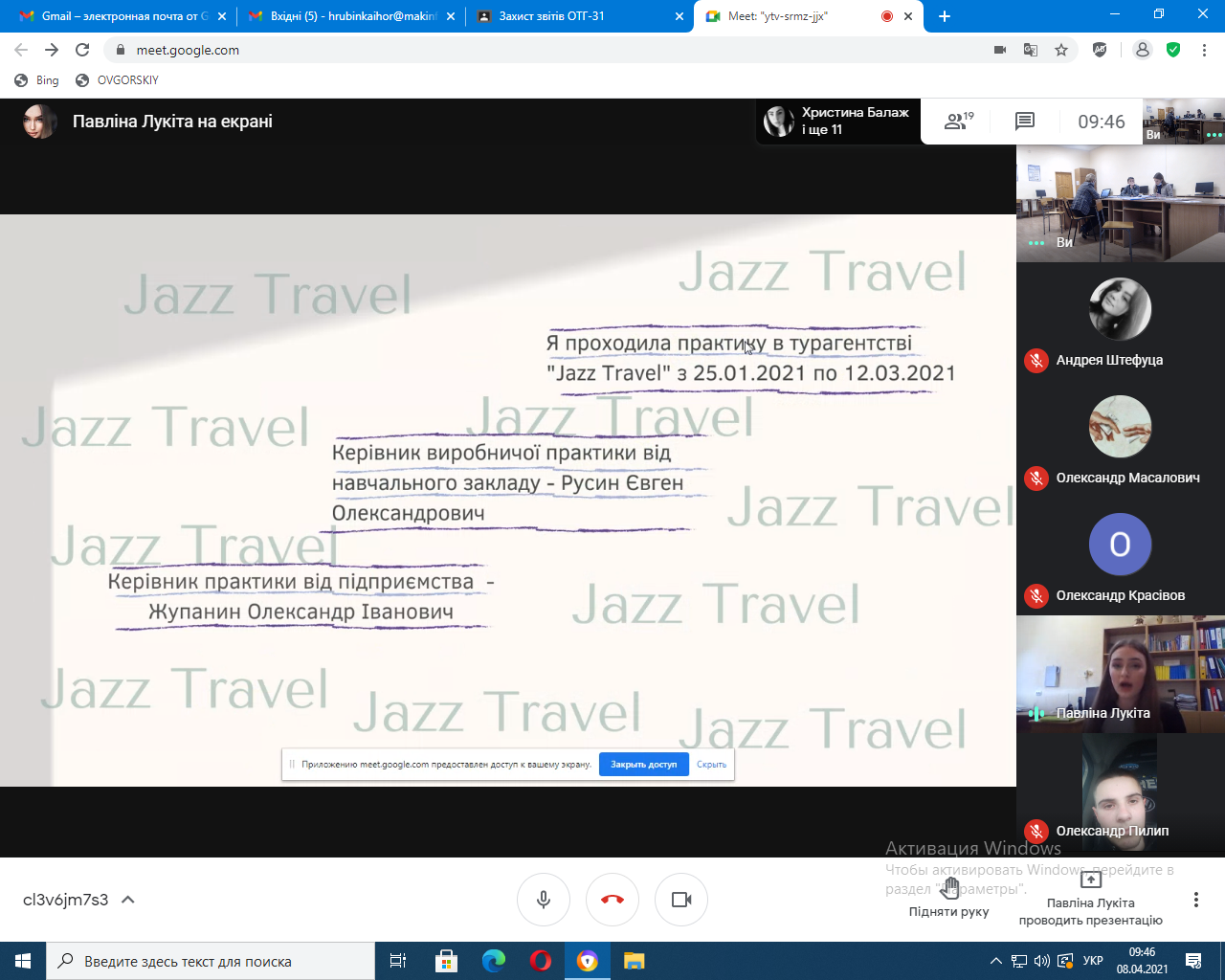The height and width of the screenshot is (980, 1225).
Task: Open File Explorer from the taskbar
Action: (634, 961)
